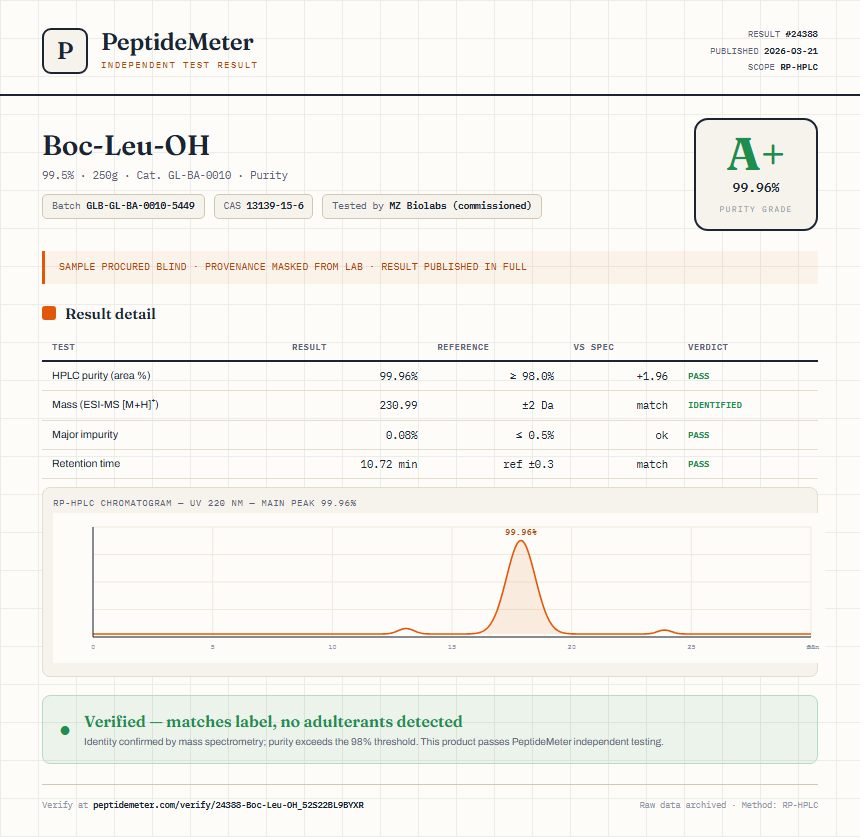This screenshot has height=837, width=860.
Task: Select the Mass (ESI-MS [M+H]+) row label
Action: tap(105, 405)
